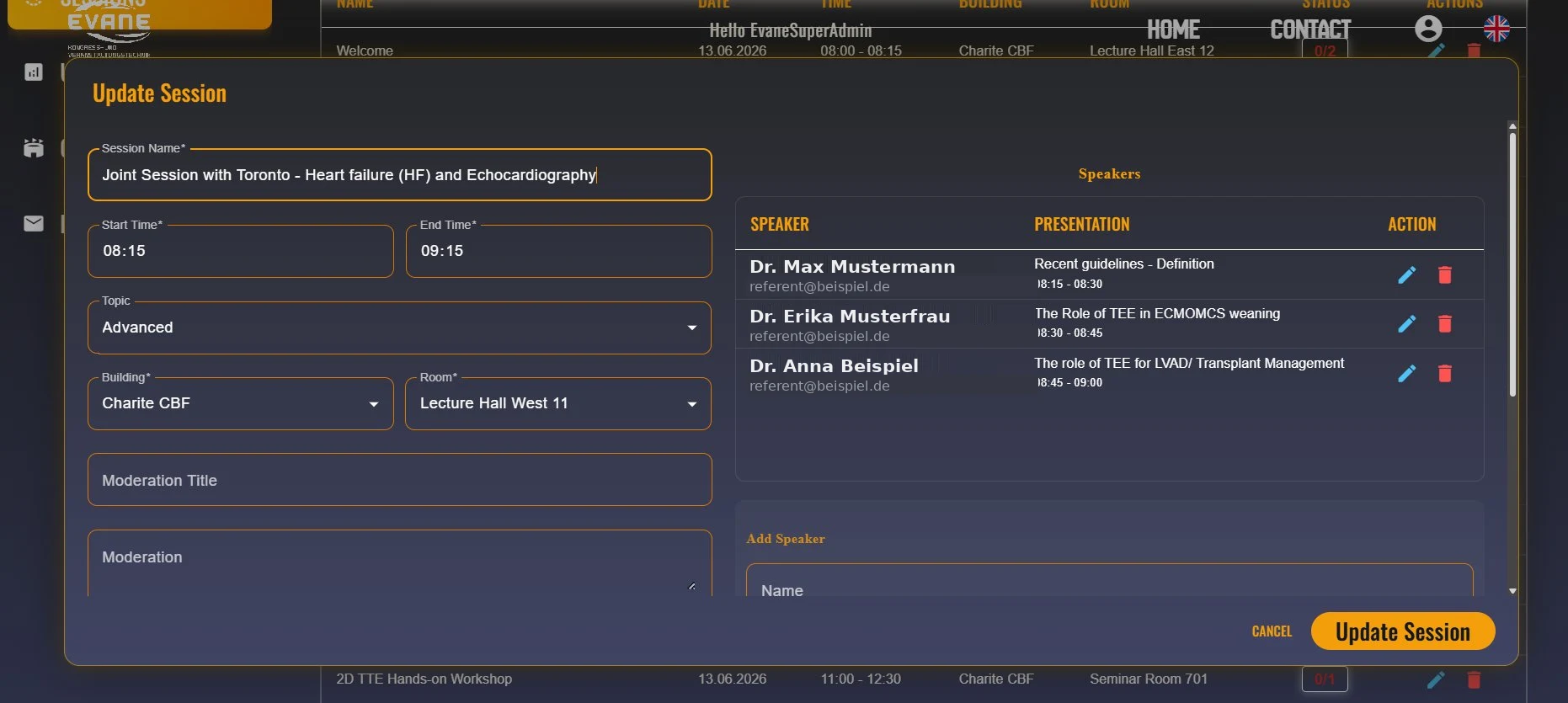Open the user account profile icon
1568x703 pixels.
tap(1428, 29)
